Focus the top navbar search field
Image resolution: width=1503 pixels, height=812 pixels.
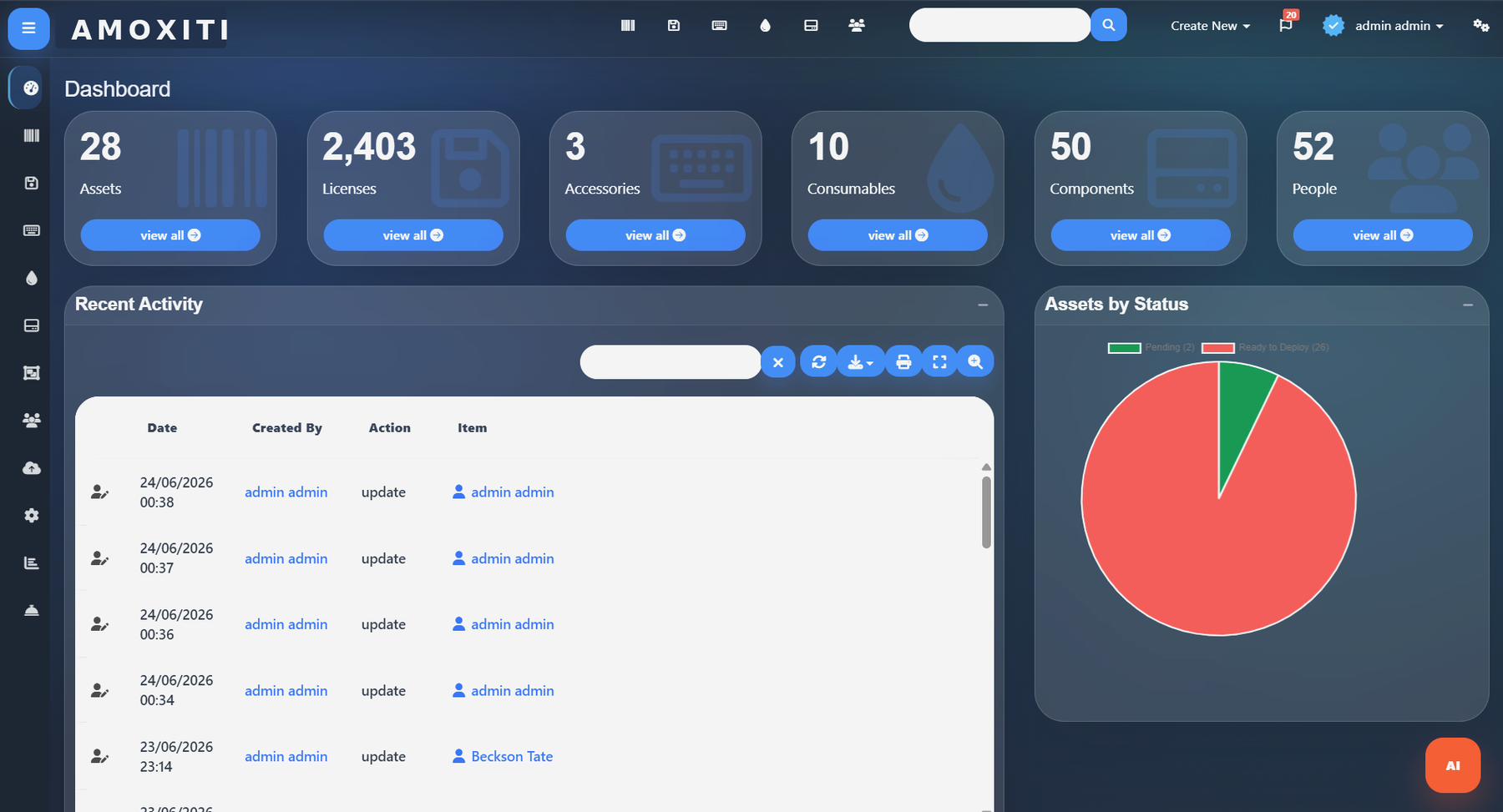coord(999,25)
